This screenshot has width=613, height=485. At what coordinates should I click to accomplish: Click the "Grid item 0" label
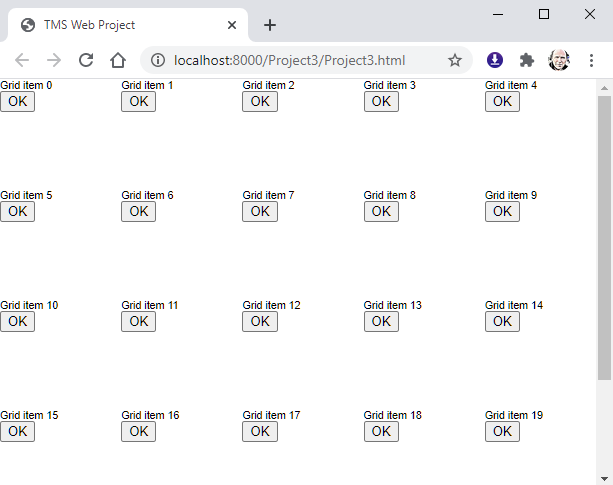pos(26,85)
